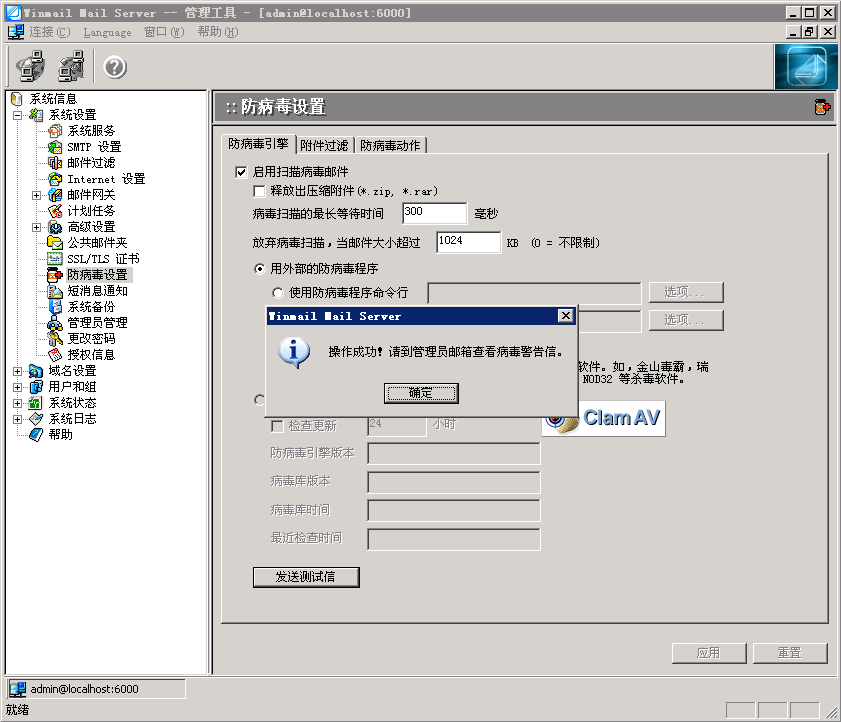This screenshot has width=841, height=722.
Task: Uncheck 启用扫描病毒邮件 checkbox
Action: pyautogui.click(x=241, y=172)
